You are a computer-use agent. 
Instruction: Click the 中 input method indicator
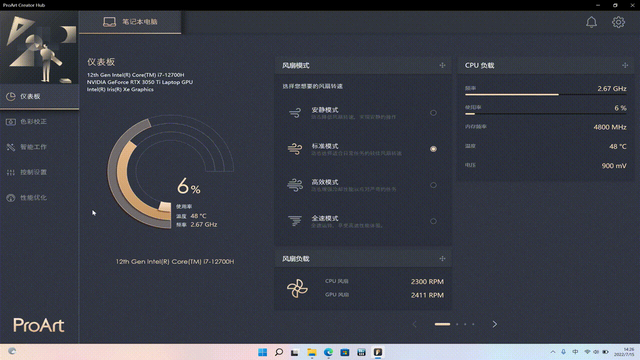click(x=575, y=352)
